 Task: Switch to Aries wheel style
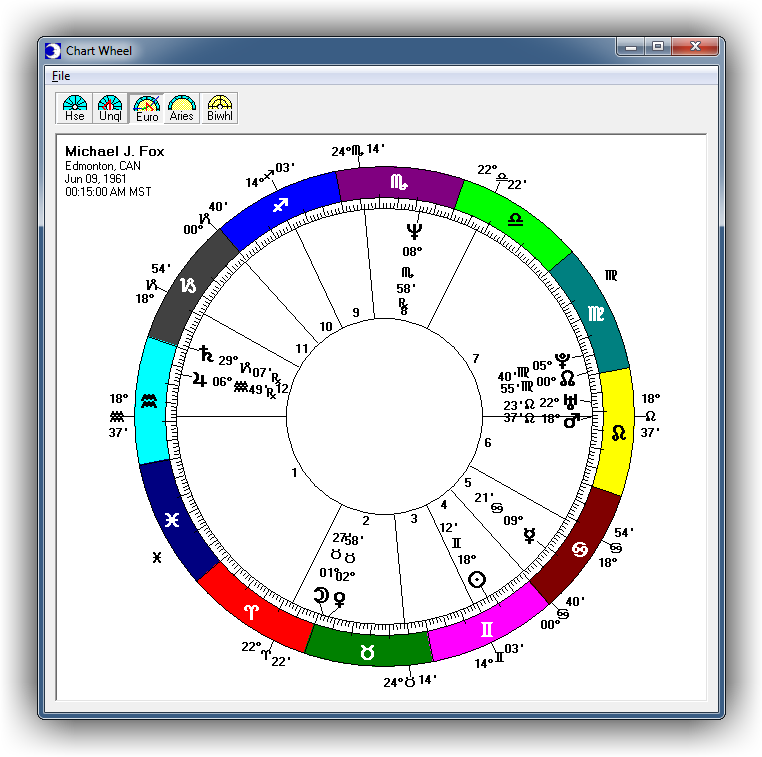[182, 108]
